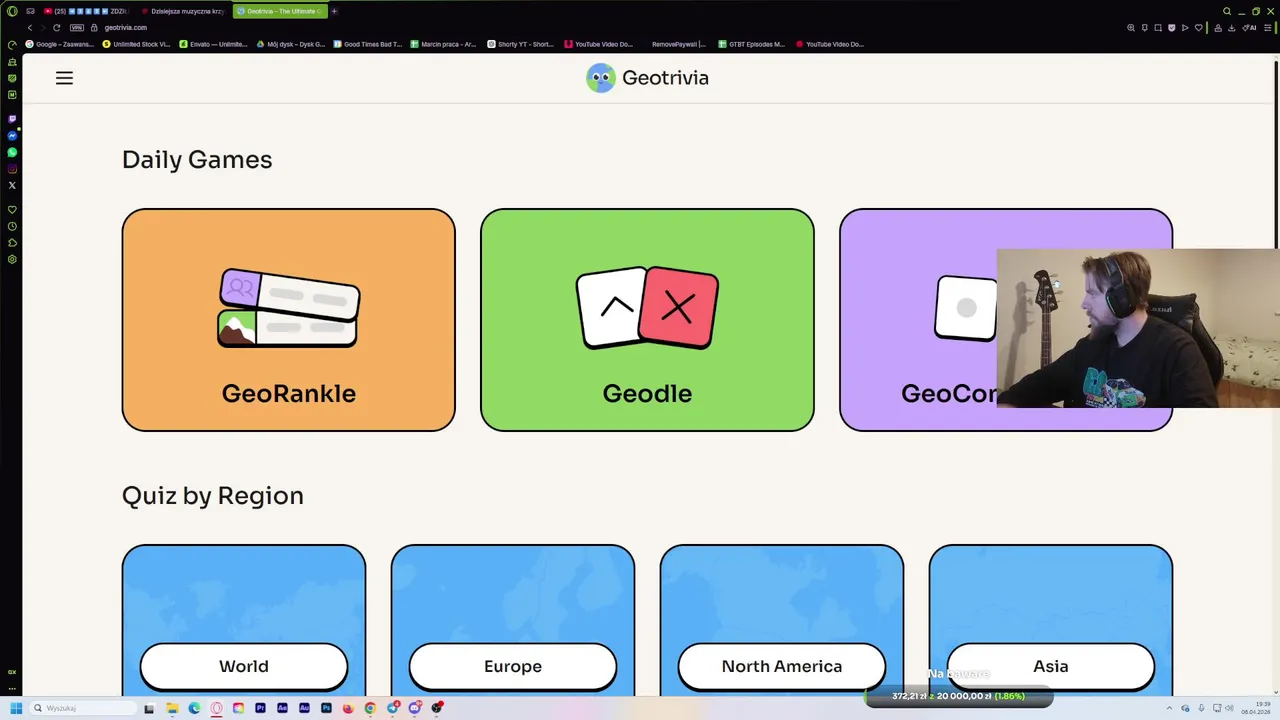The image size is (1280, 720).
Task: Open Shorty YT bookmark
Action: [x=521, y=44]
